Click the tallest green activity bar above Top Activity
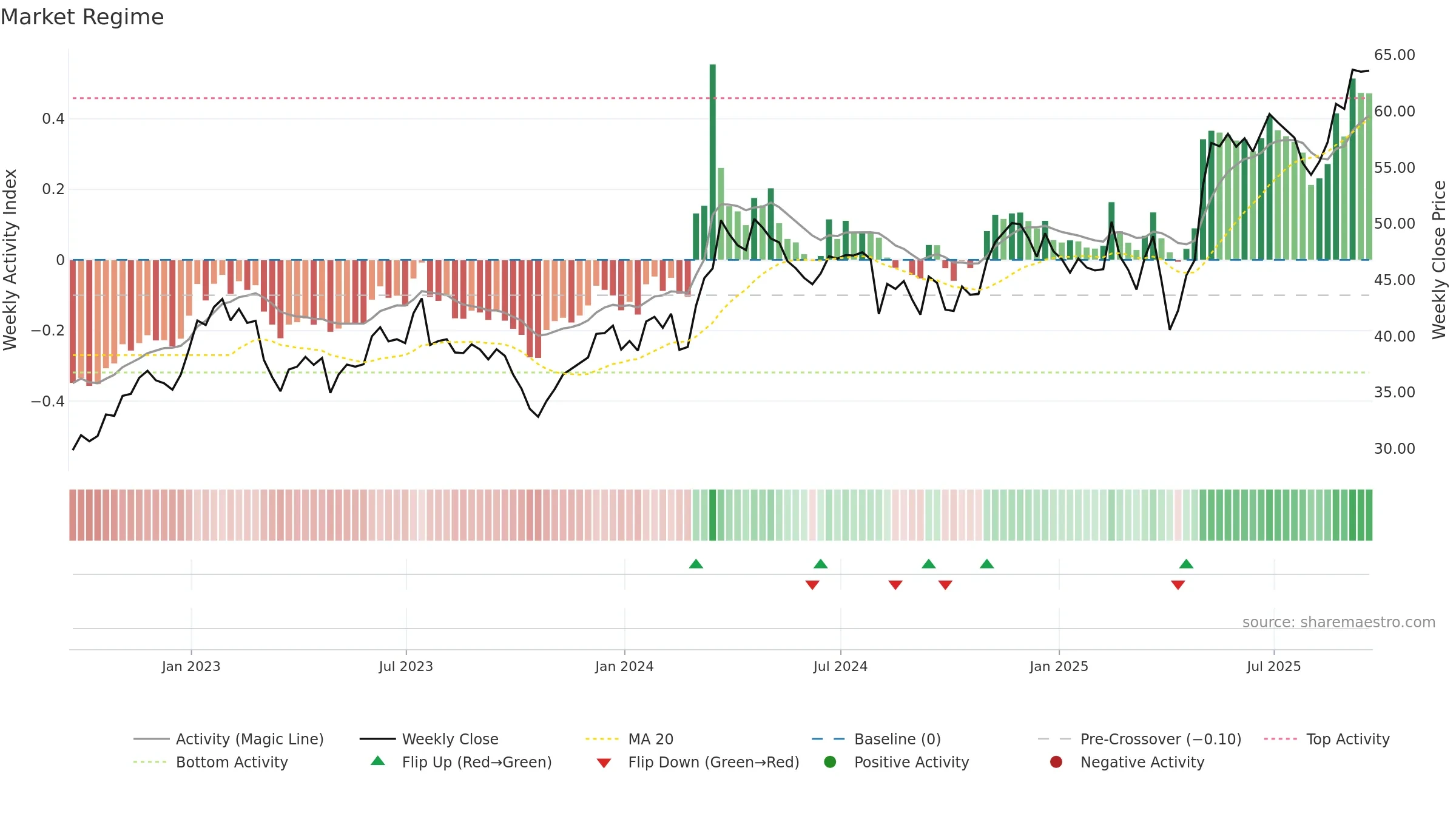This screenshot has width=1456, height=819. click(x=713, y=162)
